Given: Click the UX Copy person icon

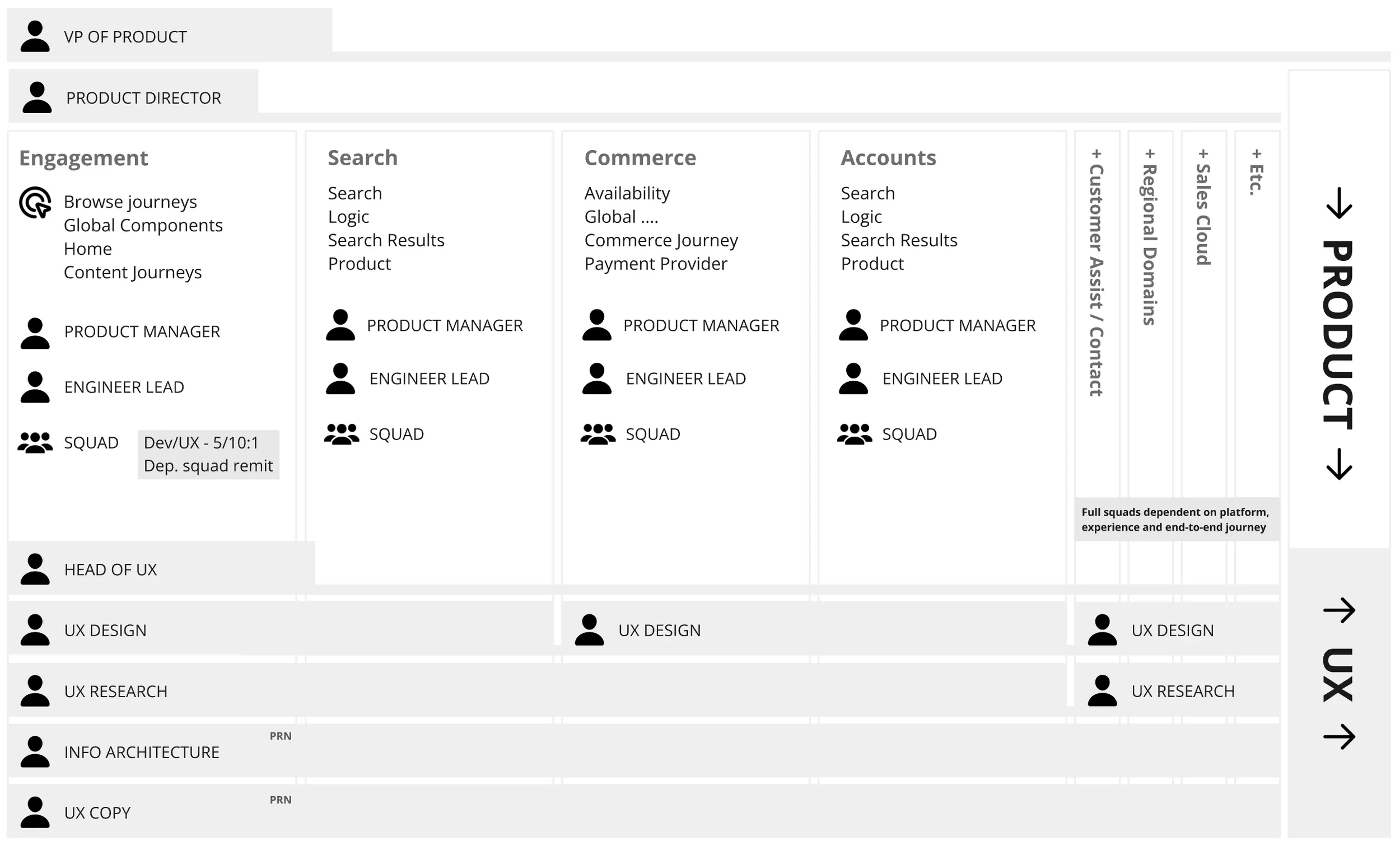Looking at the screenshot, I should click(x=35, y=812).
